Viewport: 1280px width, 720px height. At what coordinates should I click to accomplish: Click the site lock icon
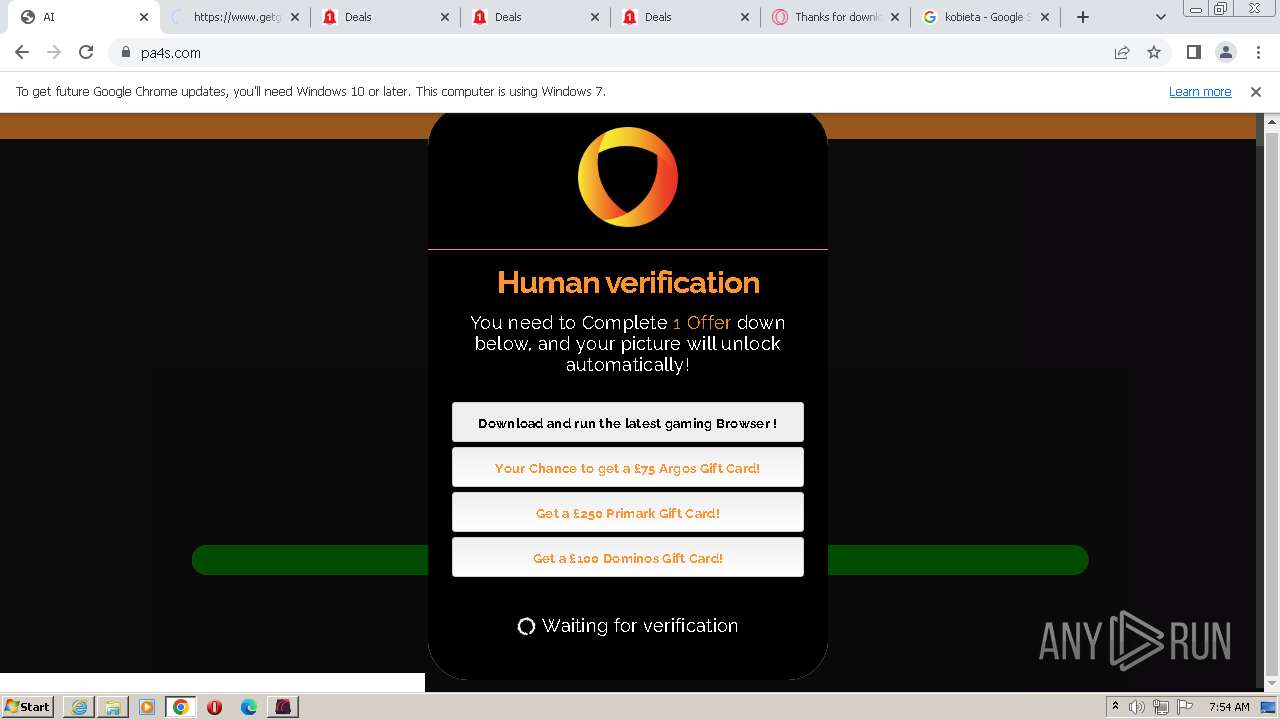(125, 52)
